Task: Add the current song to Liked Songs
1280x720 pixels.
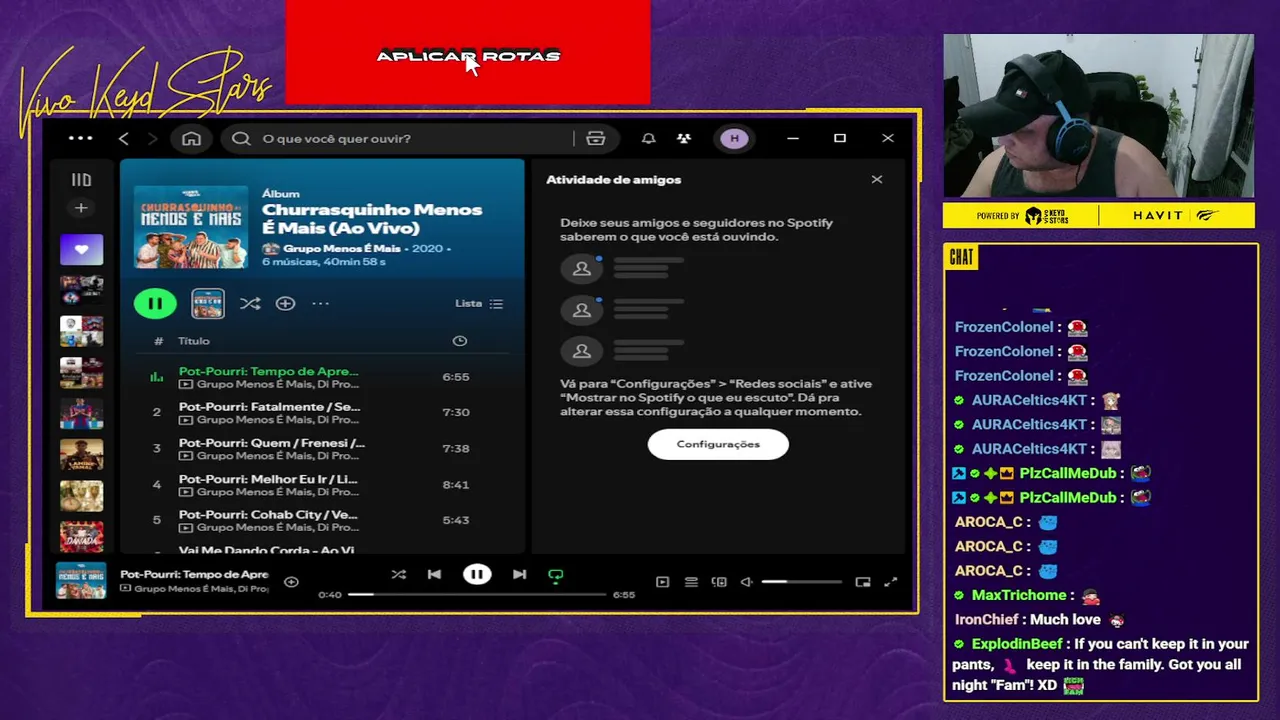Action: tap(291, 582)
